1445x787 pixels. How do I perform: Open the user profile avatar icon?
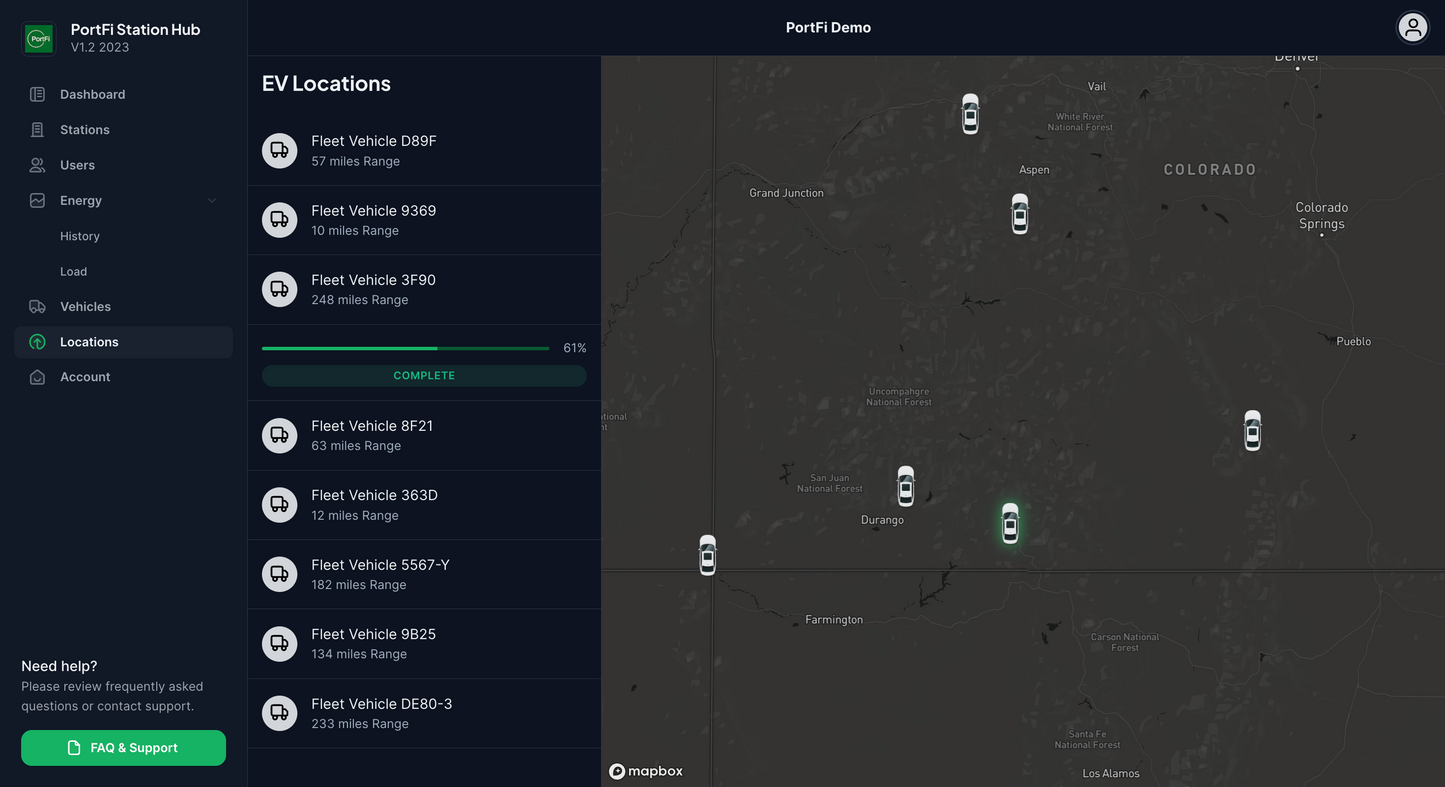(1412, 28)
